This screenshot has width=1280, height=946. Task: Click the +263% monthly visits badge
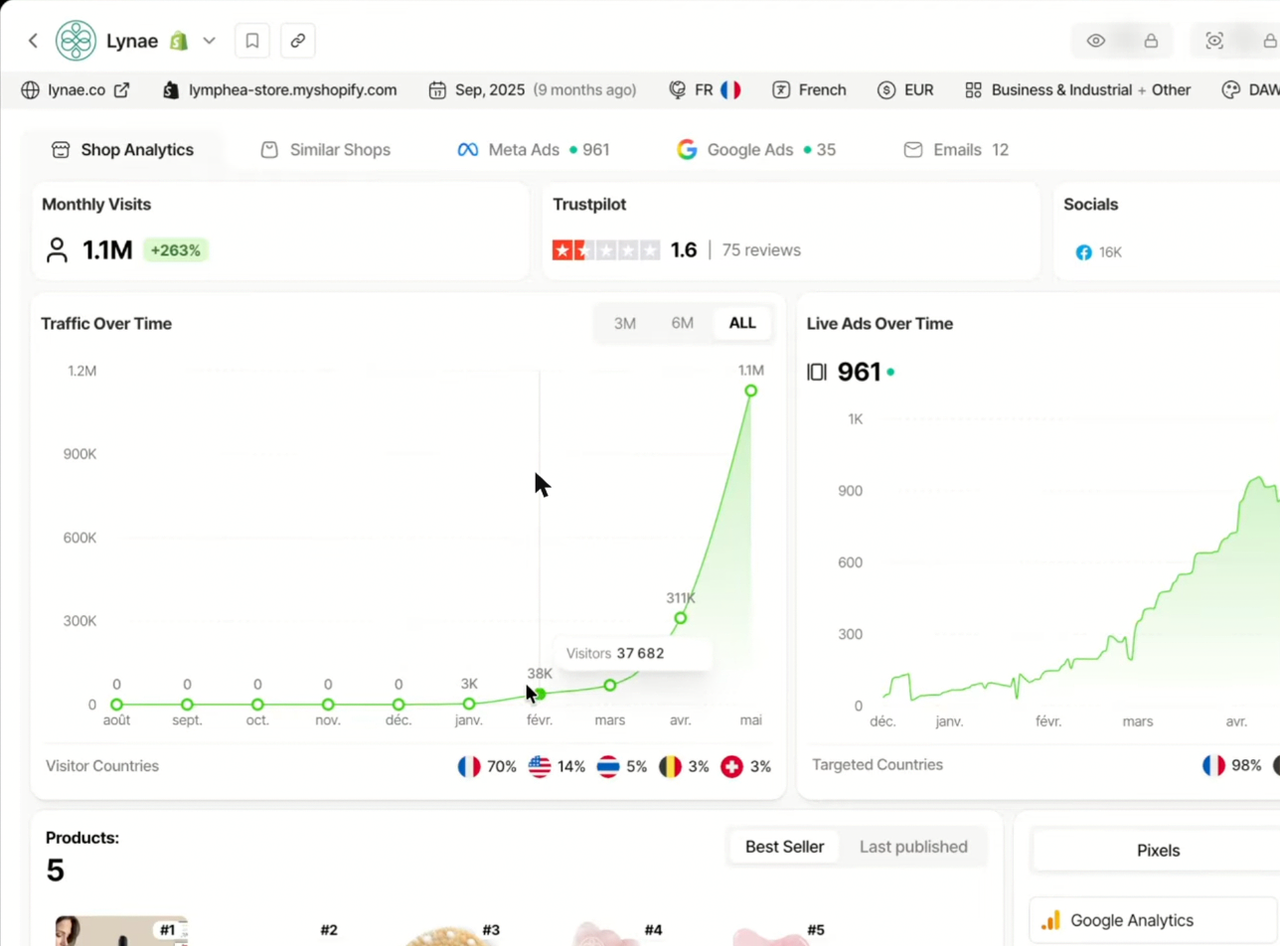point(175,250)
